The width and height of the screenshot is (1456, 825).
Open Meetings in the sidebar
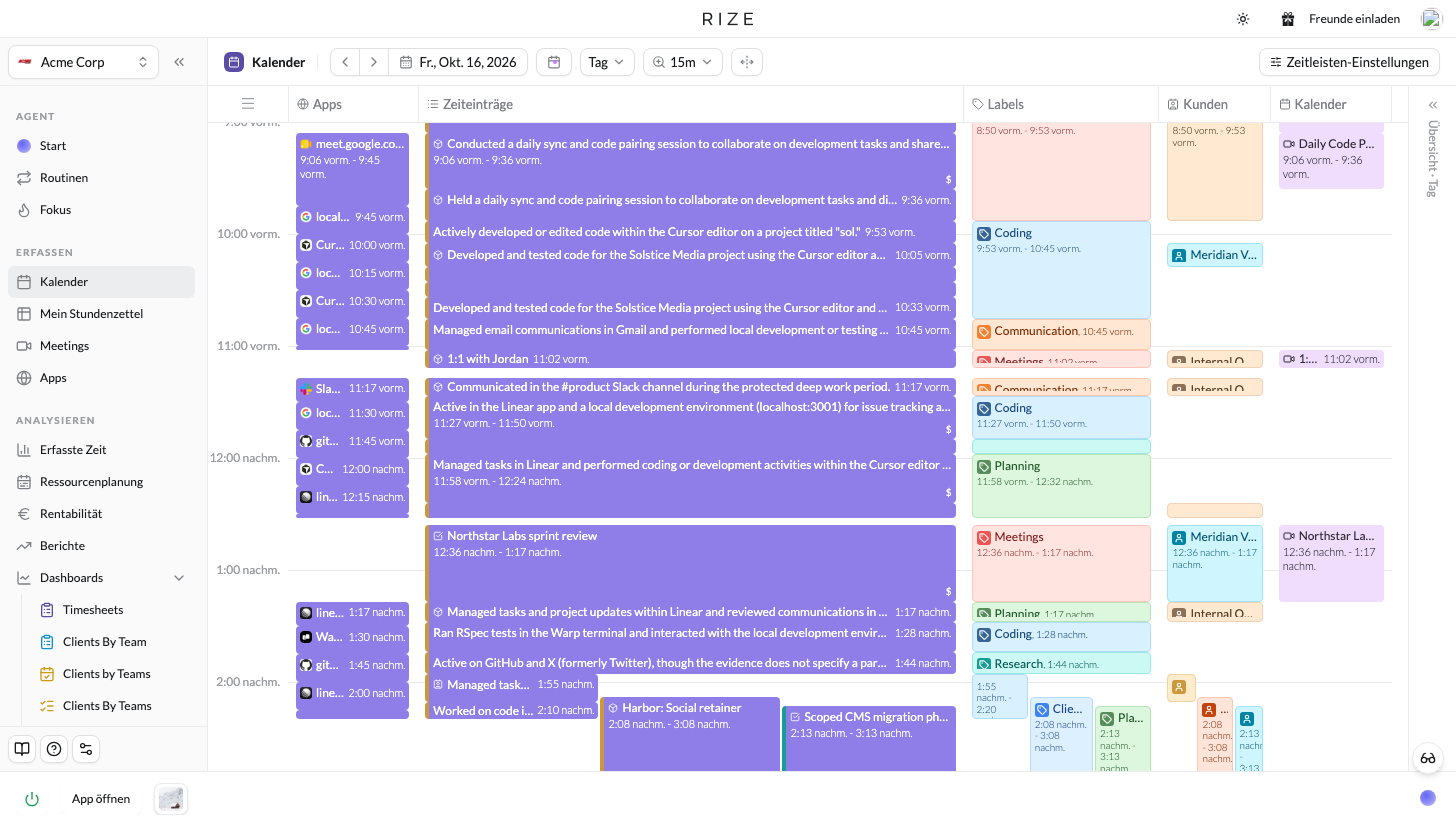(x=101, y=346)
